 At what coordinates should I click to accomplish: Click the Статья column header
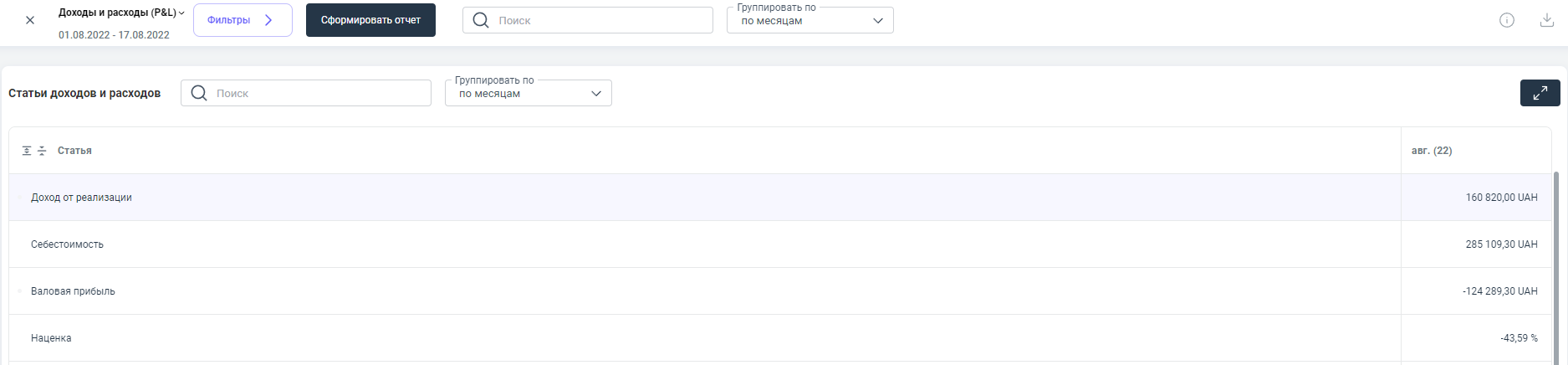pyautogui.click(x=74, y=151)
